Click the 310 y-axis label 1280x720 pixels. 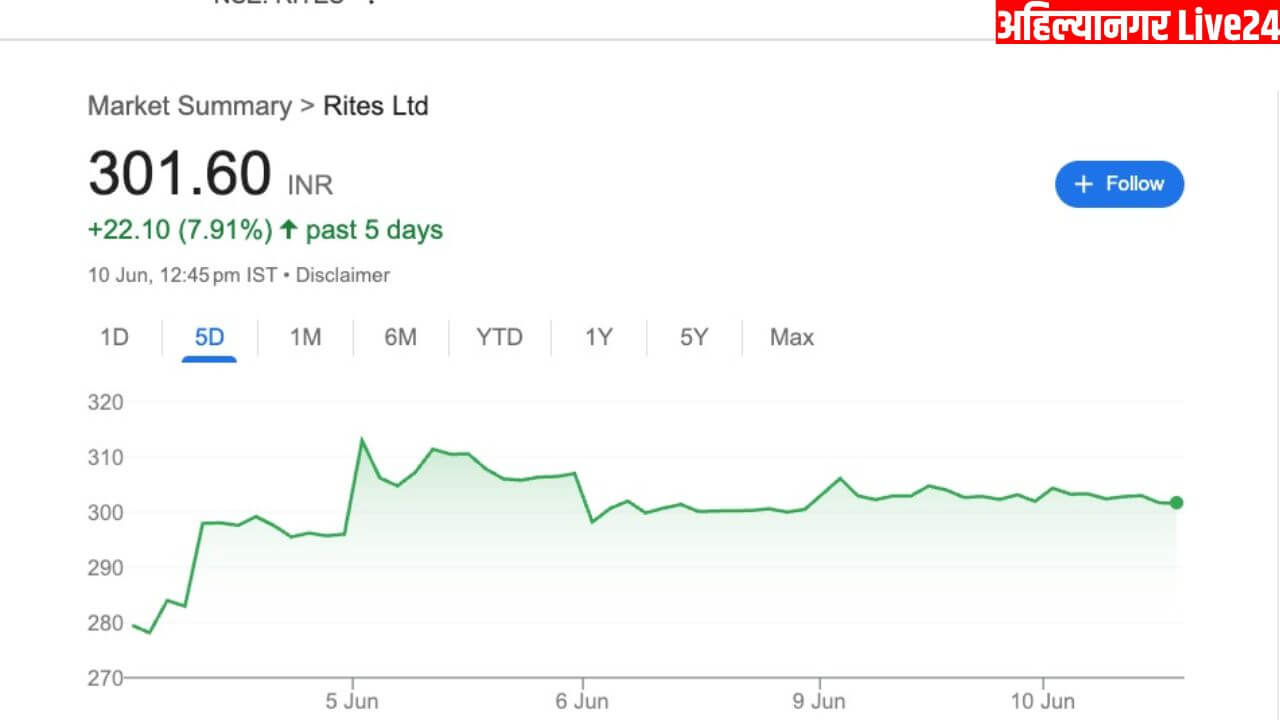click(105, 458)
